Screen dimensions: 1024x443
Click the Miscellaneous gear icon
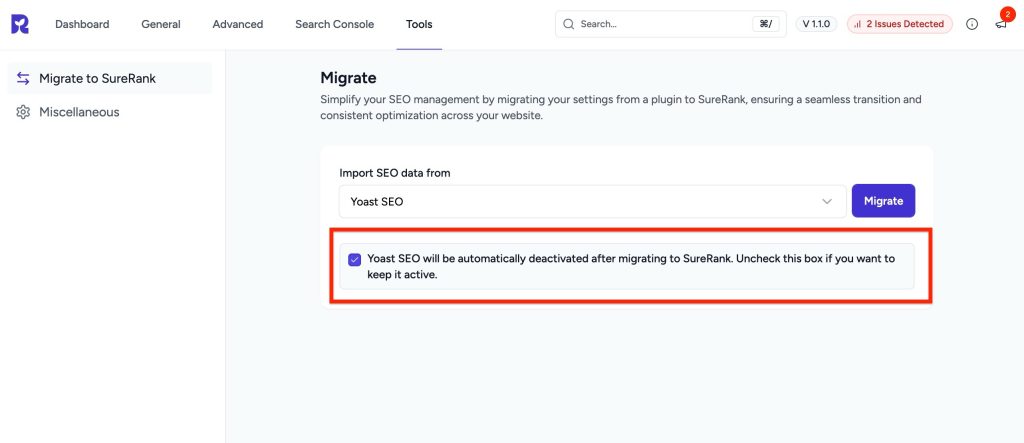(x=23, y=112)
